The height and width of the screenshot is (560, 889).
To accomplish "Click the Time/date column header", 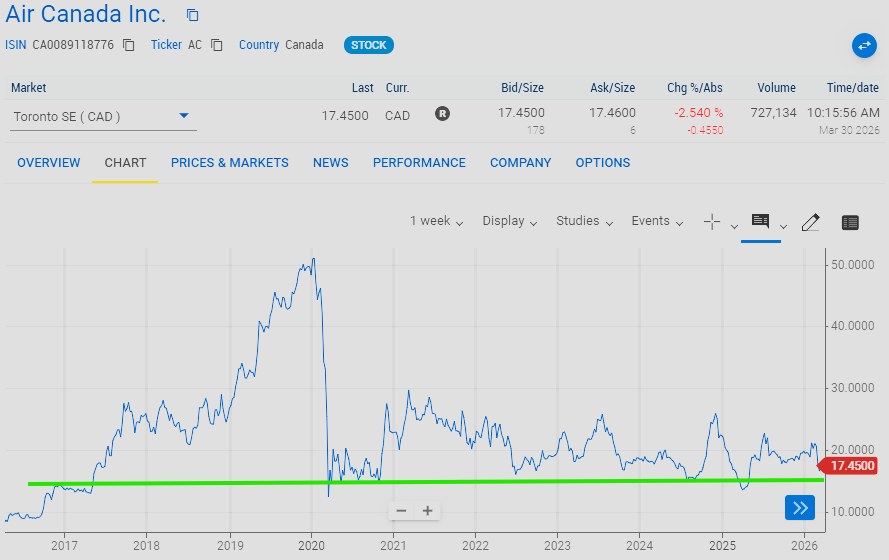I will (853, 88).
